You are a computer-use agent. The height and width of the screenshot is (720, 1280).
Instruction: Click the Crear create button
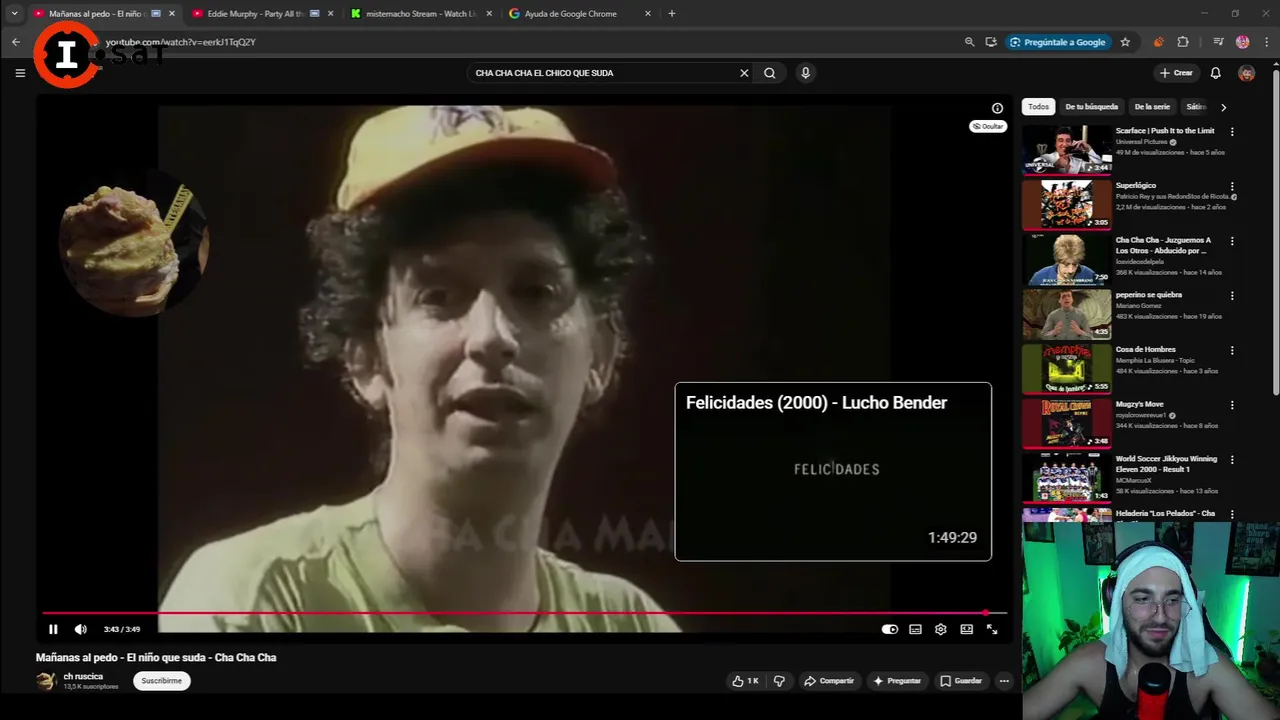pyautogui.click(x=1176, y=73)
